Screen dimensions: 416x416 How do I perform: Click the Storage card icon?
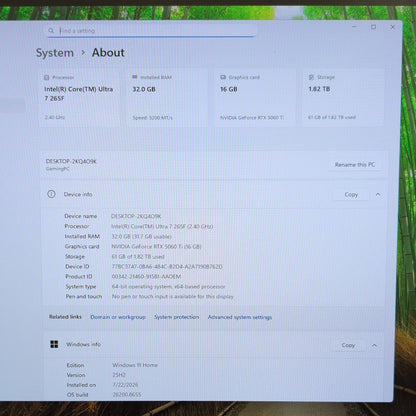[x=311, y=77]
